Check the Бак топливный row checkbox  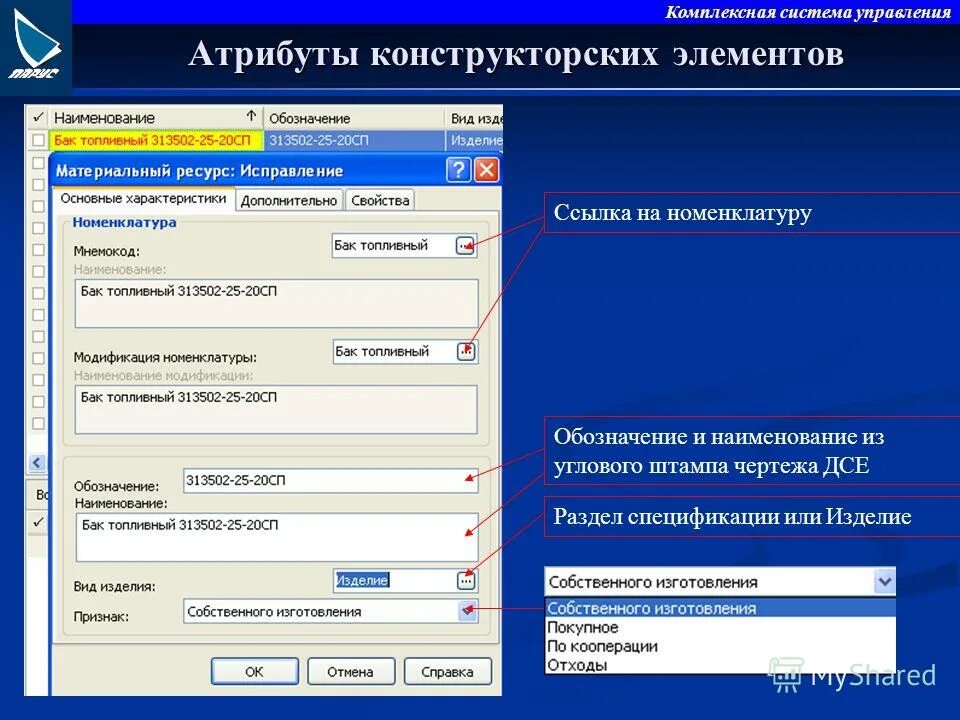pyautogui.click(x=38, y=140)
